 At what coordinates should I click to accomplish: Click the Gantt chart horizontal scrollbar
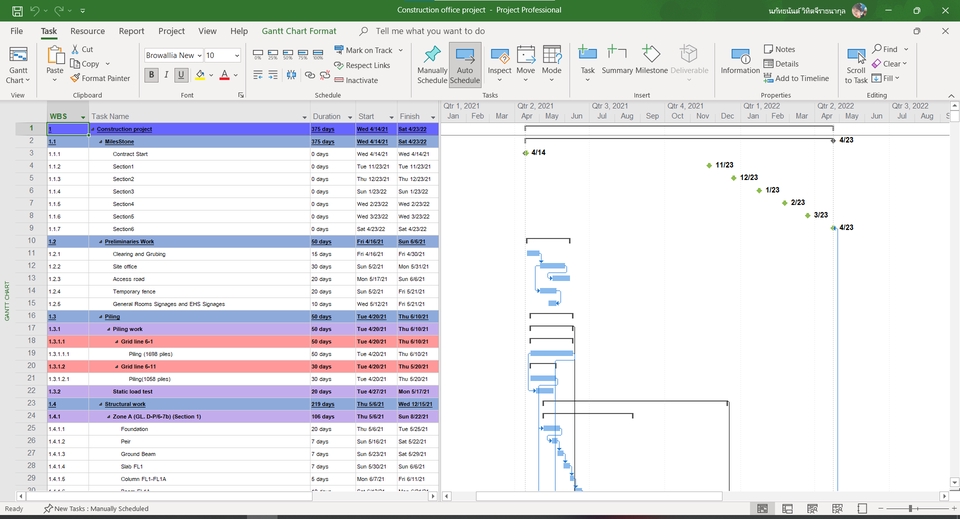click(599, 496)
